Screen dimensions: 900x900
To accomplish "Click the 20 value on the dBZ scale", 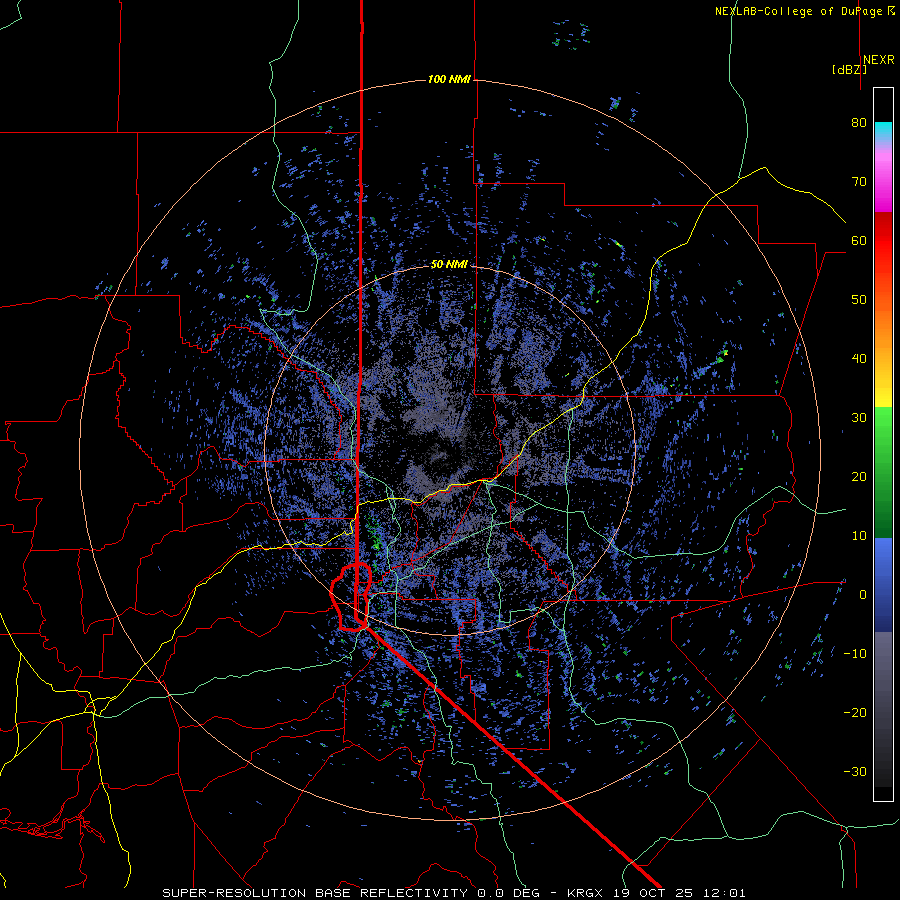I will tap(859, 477).
